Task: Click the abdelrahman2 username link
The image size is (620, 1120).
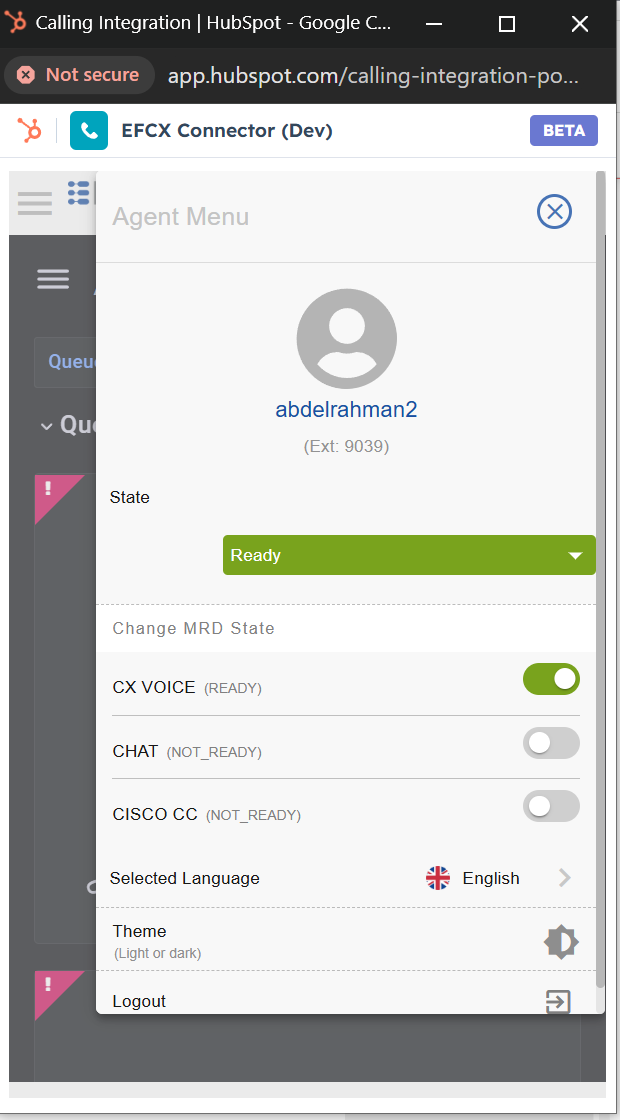Action: 346,410
